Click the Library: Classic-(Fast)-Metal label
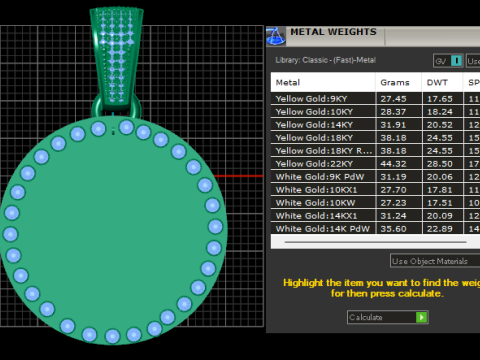Image resolution: width=480 pixels, height=360 pixels. point(326,60)
